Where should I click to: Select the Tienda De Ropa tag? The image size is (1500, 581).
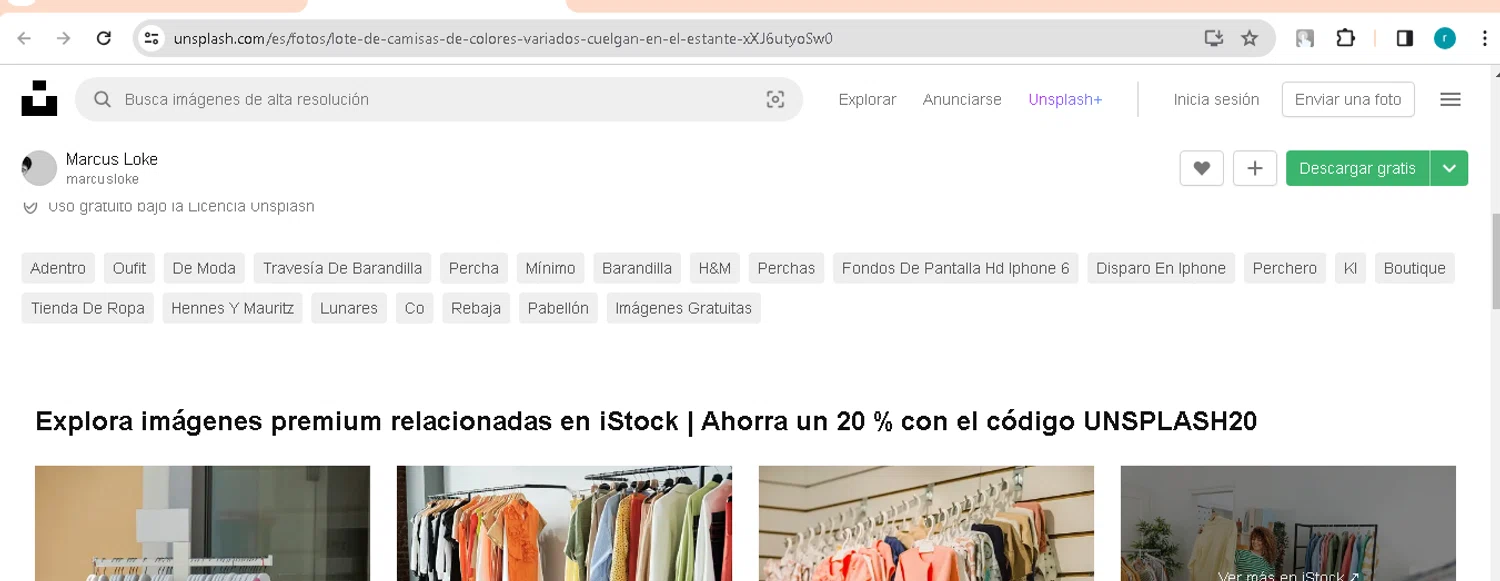click(x=88, y=308)
